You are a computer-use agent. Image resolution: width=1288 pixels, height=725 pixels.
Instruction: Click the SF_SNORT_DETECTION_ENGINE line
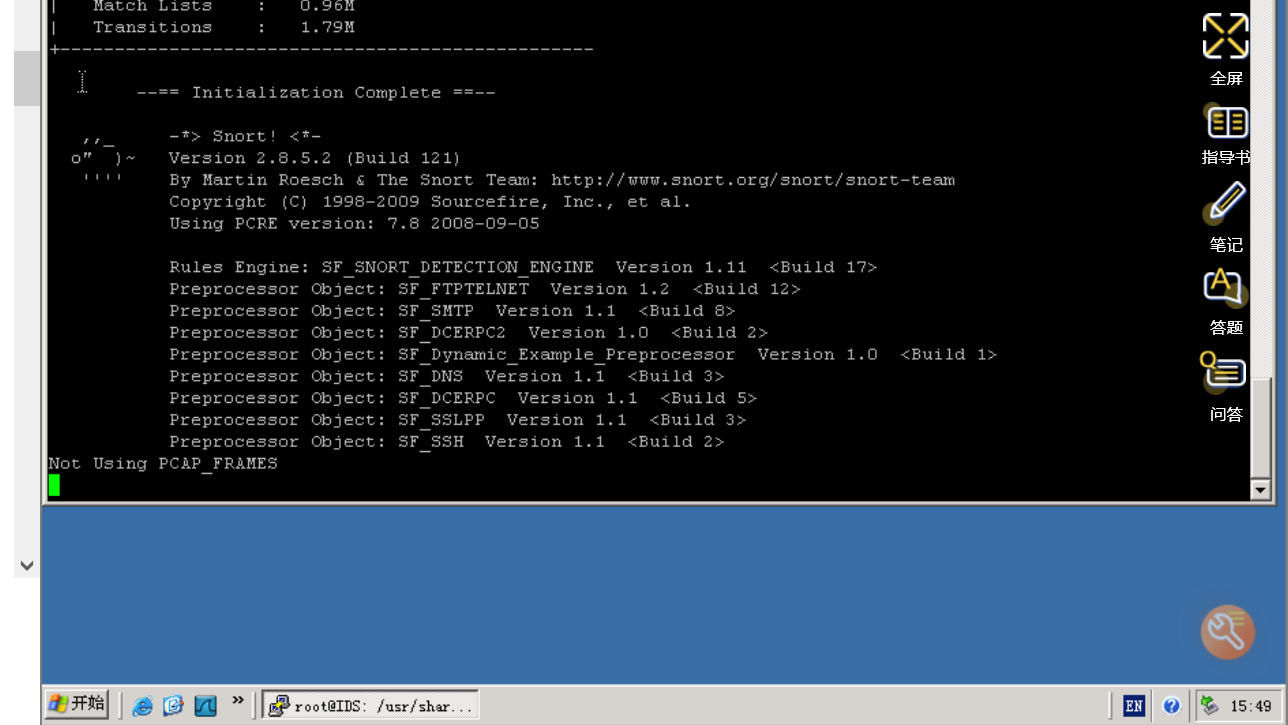coord(523,267)
